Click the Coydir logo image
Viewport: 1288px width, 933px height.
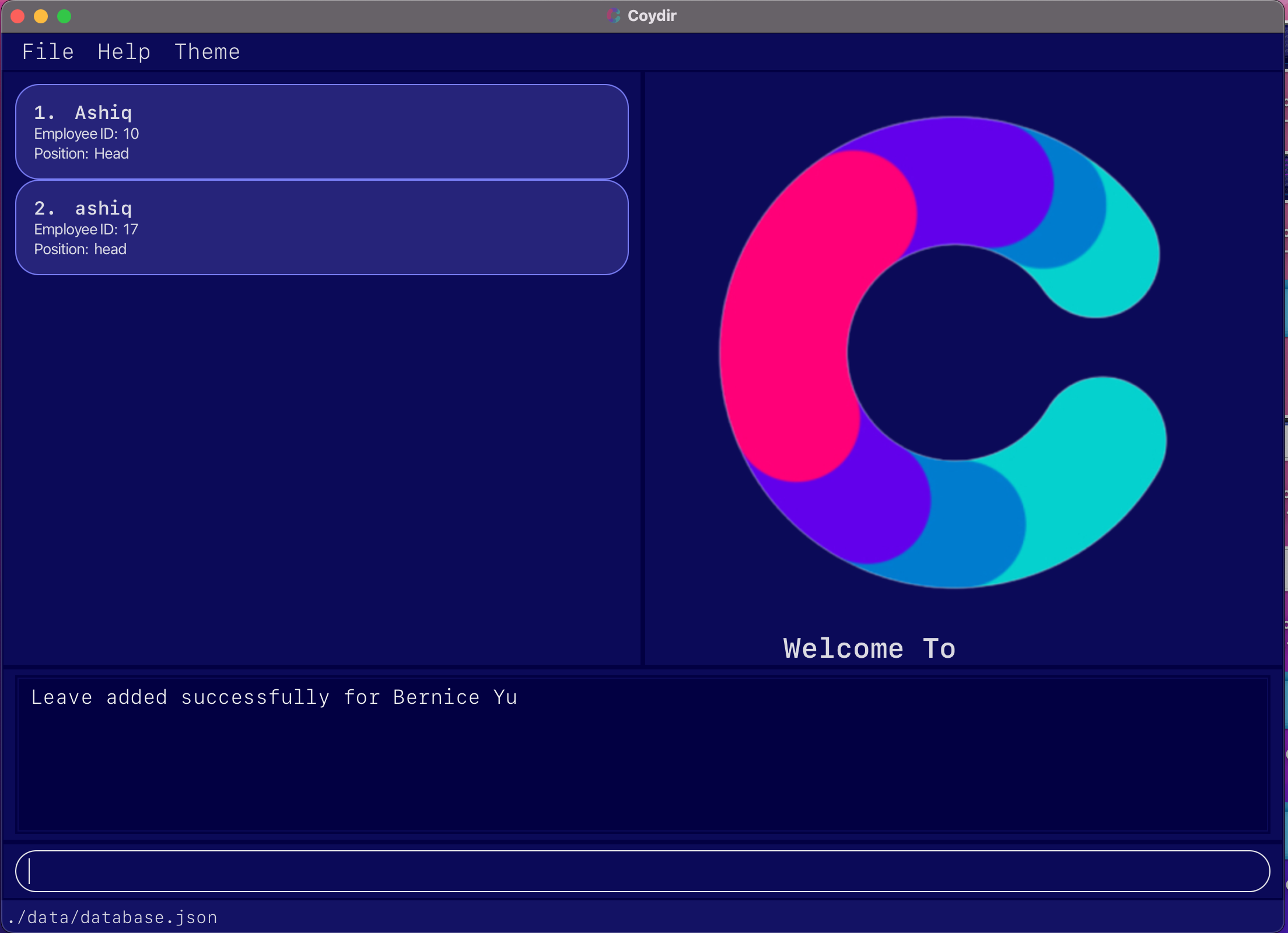[x=942, y=352]
